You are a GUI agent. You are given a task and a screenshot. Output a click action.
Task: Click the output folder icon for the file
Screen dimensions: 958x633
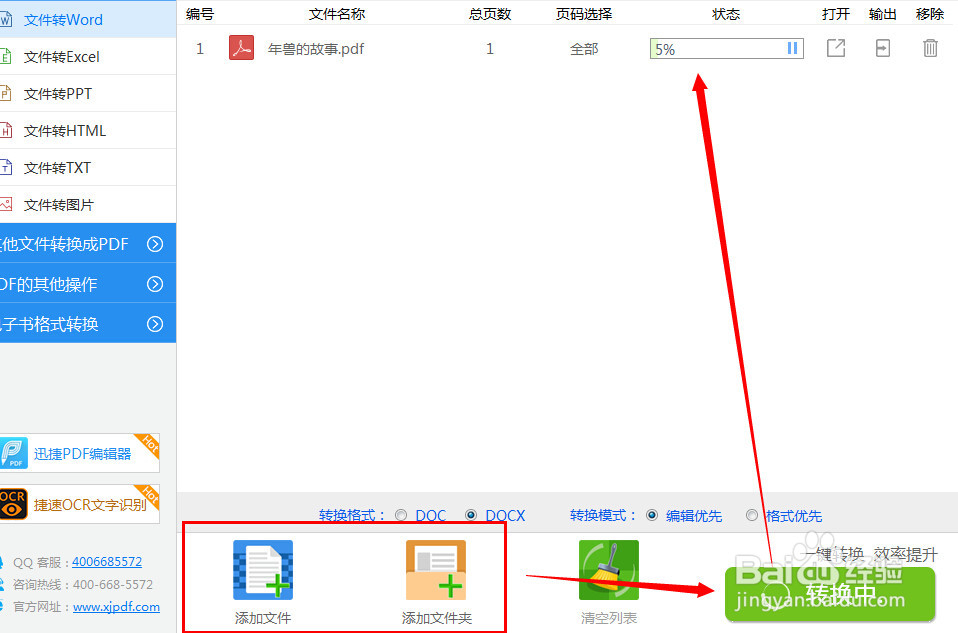[882, 47]
